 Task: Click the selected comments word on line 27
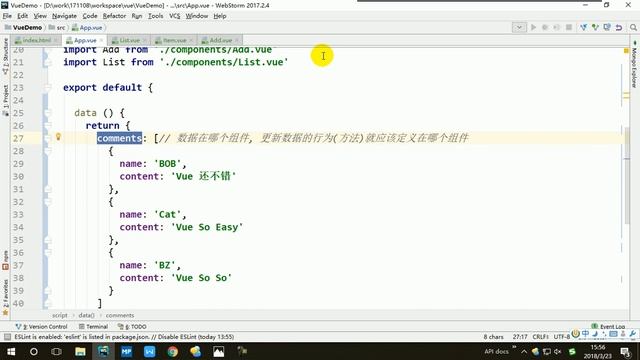[x=119, y=138]
